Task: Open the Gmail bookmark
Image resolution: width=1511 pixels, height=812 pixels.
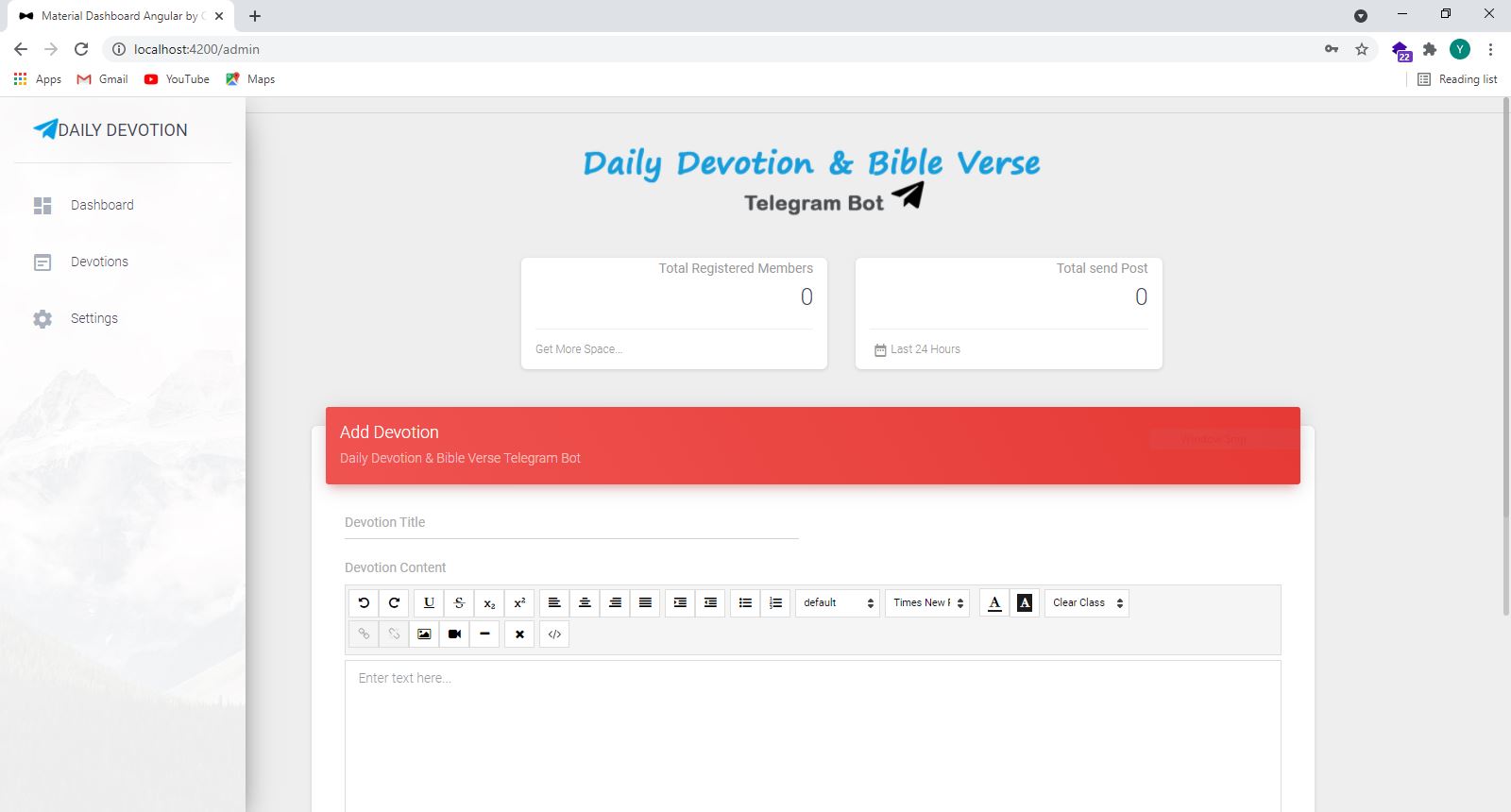Action: 103,79
